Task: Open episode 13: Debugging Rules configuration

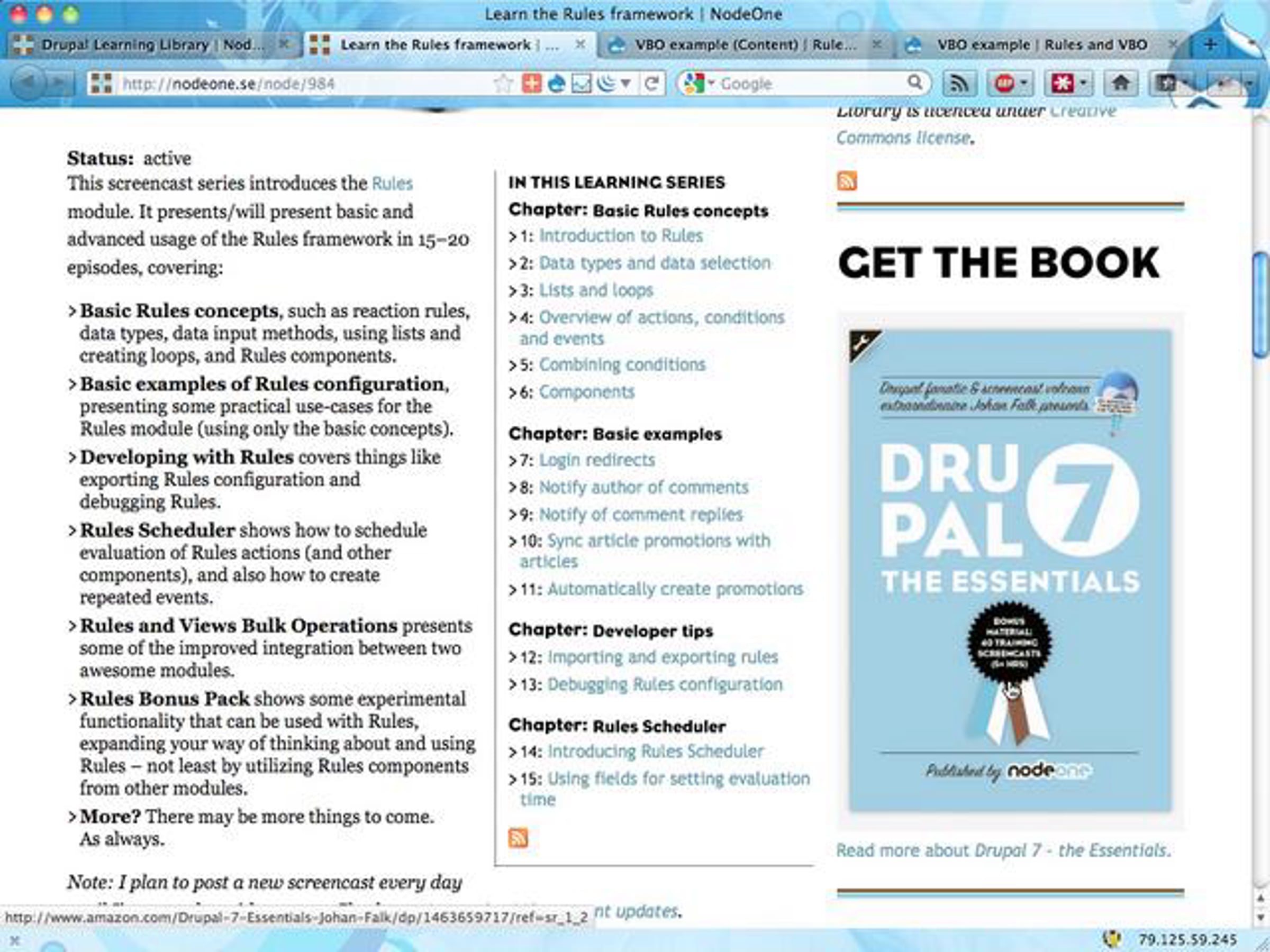Action: (x=665, y=684)
